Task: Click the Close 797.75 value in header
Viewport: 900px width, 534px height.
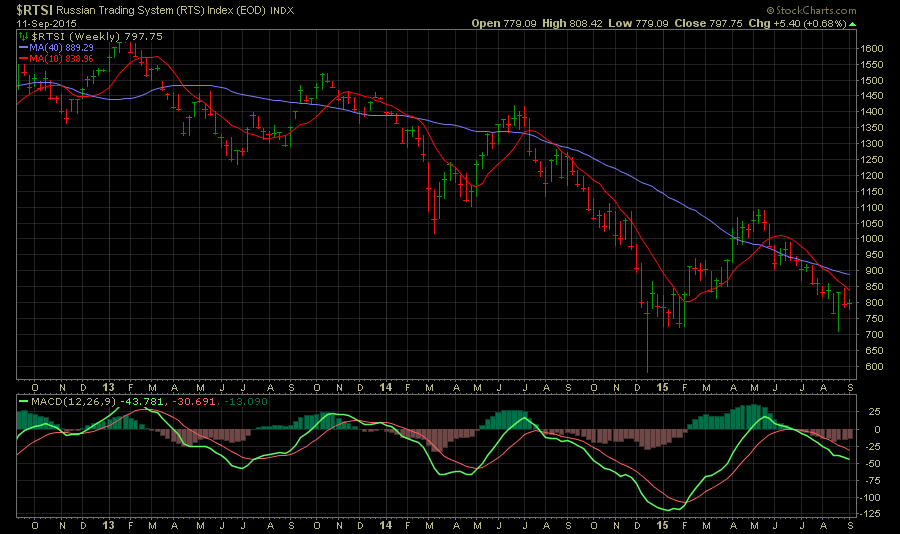Action: tap(708, 24)
